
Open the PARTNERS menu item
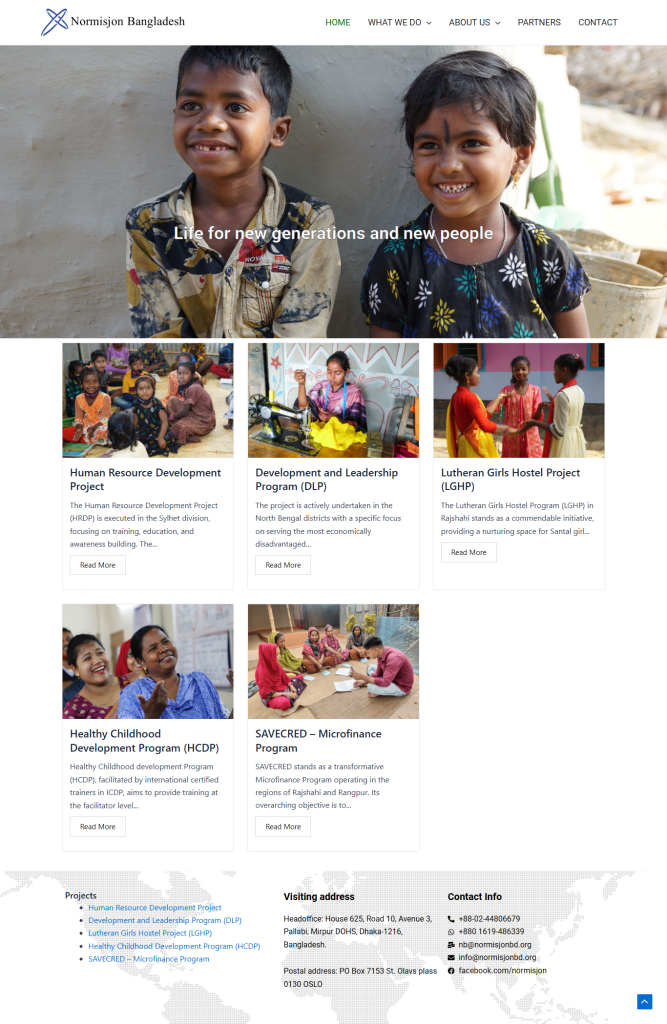click(x=539, y=22)
